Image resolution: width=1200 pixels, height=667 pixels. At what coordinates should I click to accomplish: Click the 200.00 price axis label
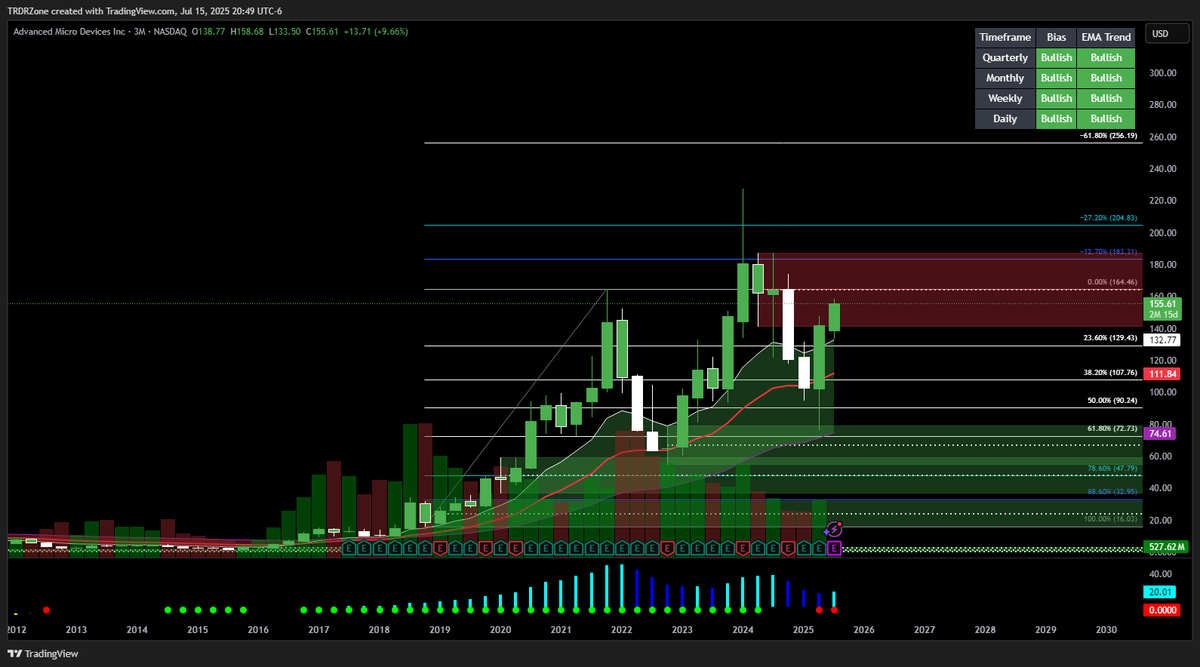coord(1162,233)
